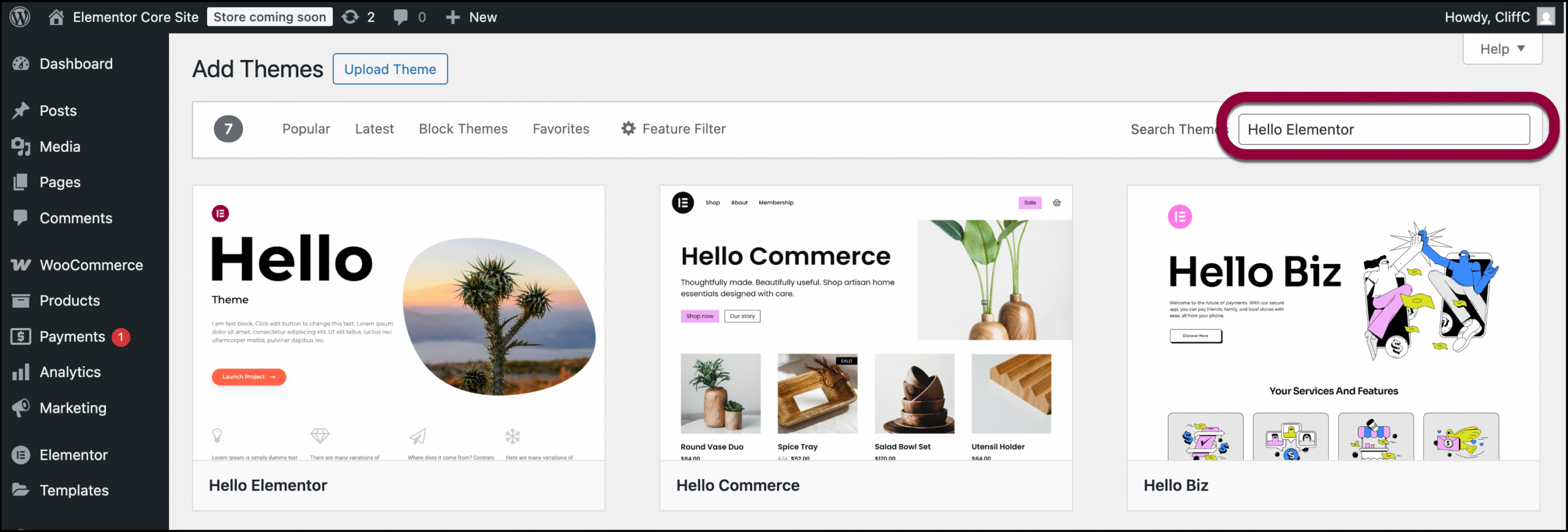
Task: Open the New content menu
Action: pos(471,17)
